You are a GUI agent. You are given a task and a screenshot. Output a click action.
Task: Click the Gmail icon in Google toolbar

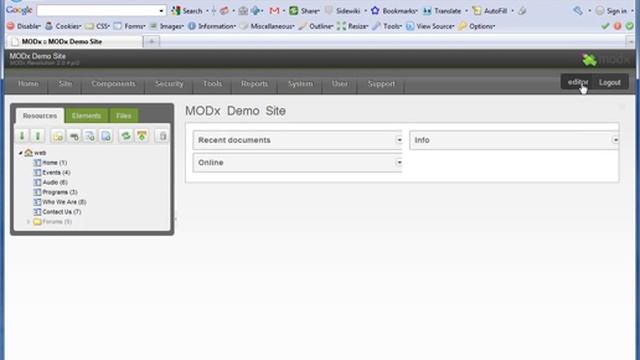click(274, 11)
